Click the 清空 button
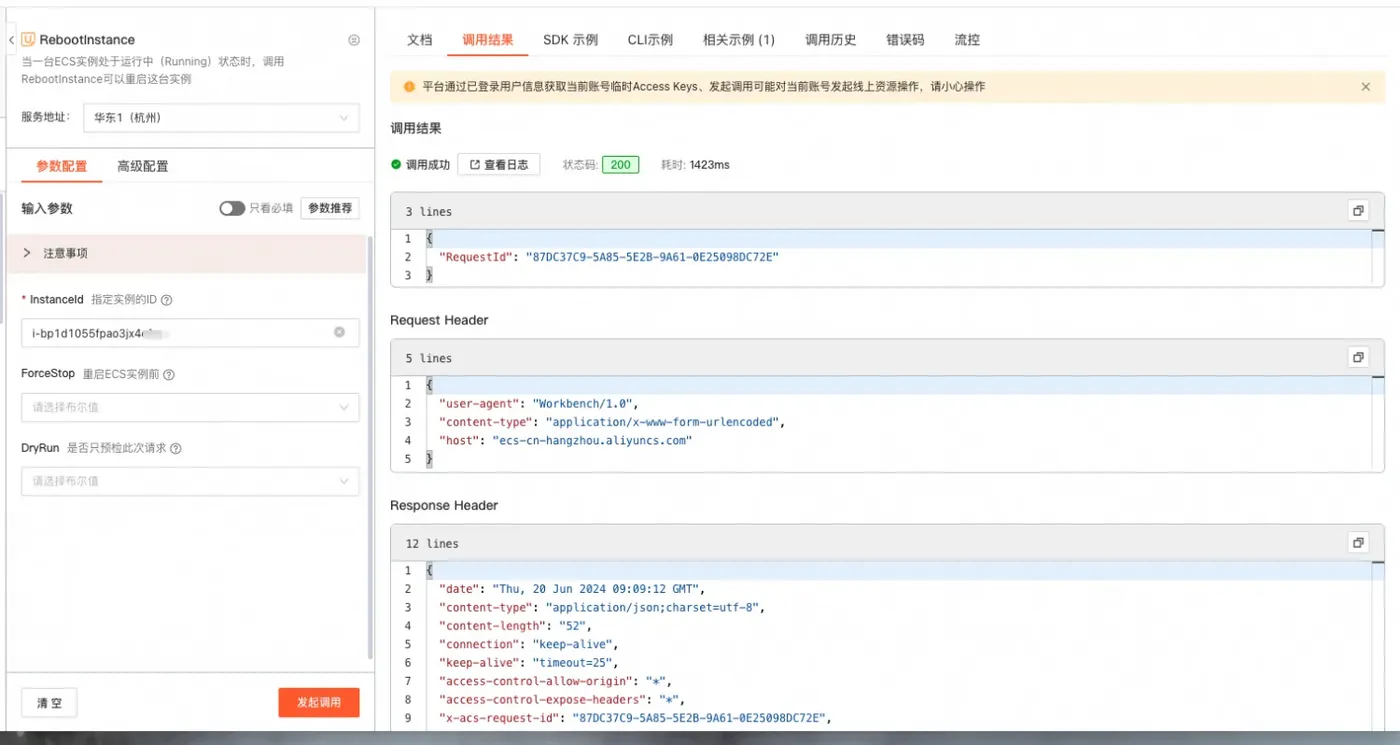The height and width of the screenshot is (745, 1400). (49, 703)
